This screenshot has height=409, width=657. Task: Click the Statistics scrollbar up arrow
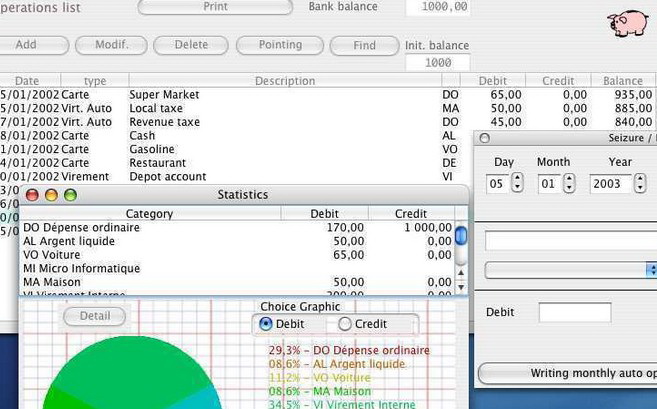point(461,273)
